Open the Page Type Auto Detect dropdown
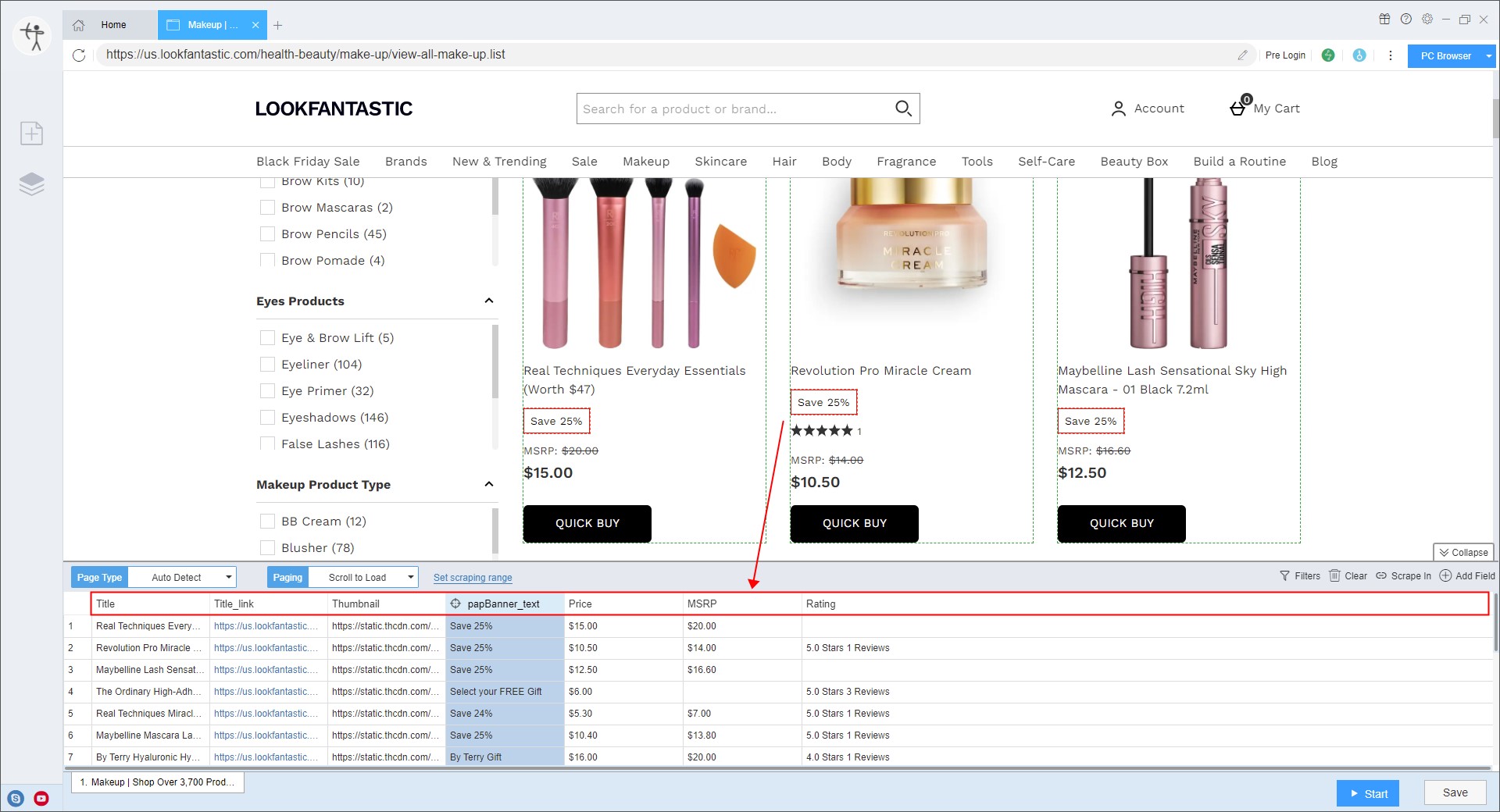Image resolution: width=1500 pixels, height=812 pixels. pyautogui.click(x=182, y=577)
